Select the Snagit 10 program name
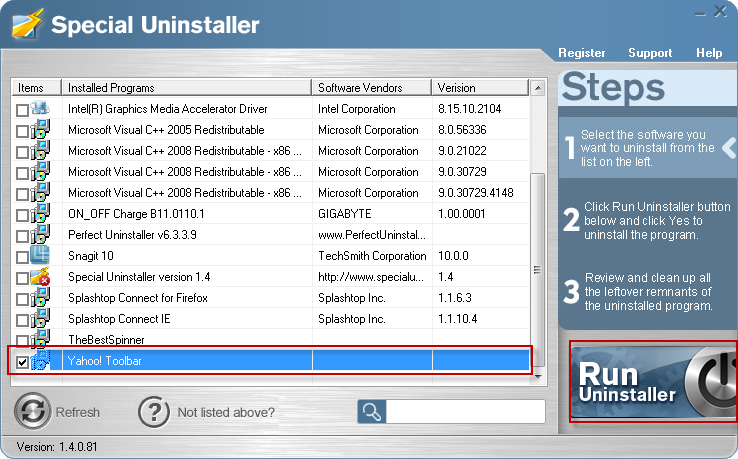This screenshot has height=459, width=738. tap(91, 256)
